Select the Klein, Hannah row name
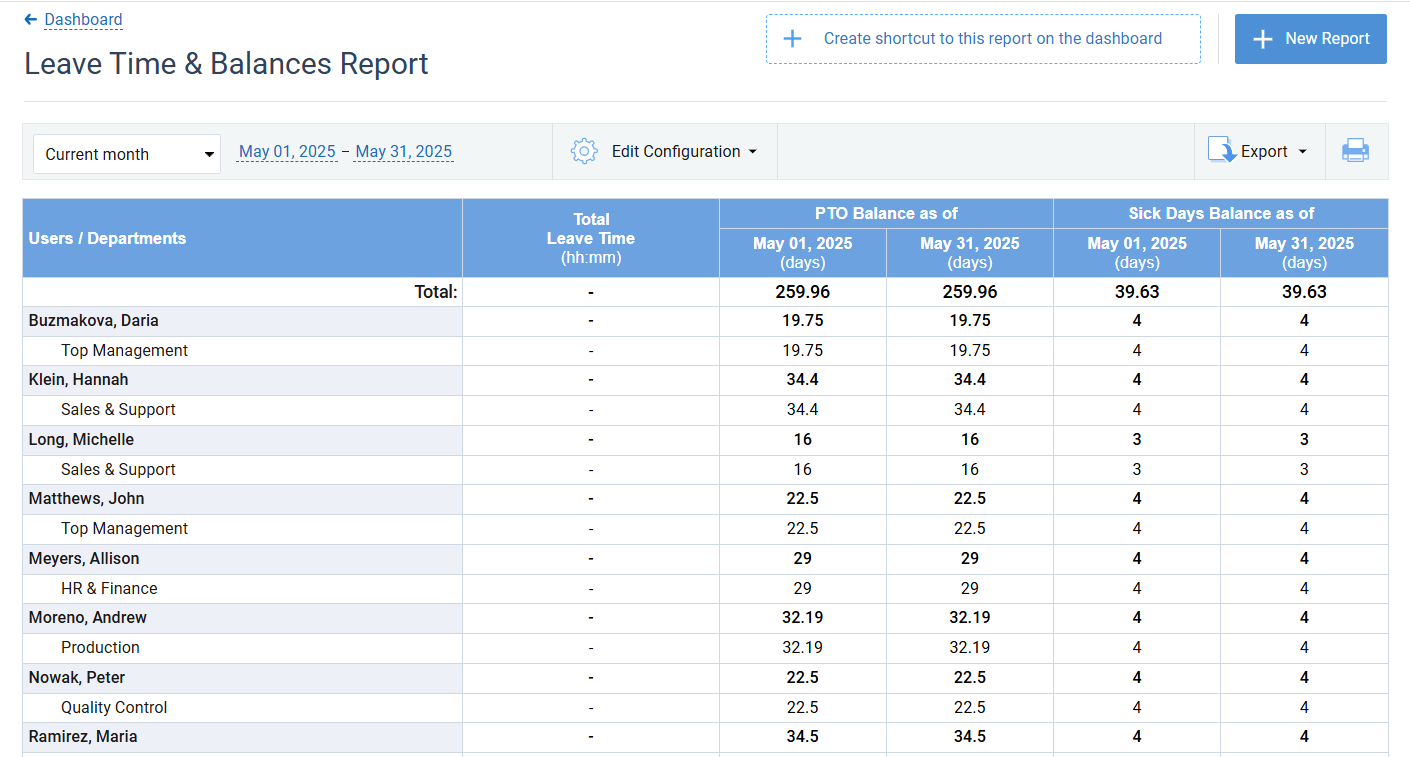This screenshot has height=757, width=1410. (x=78, y=380)
